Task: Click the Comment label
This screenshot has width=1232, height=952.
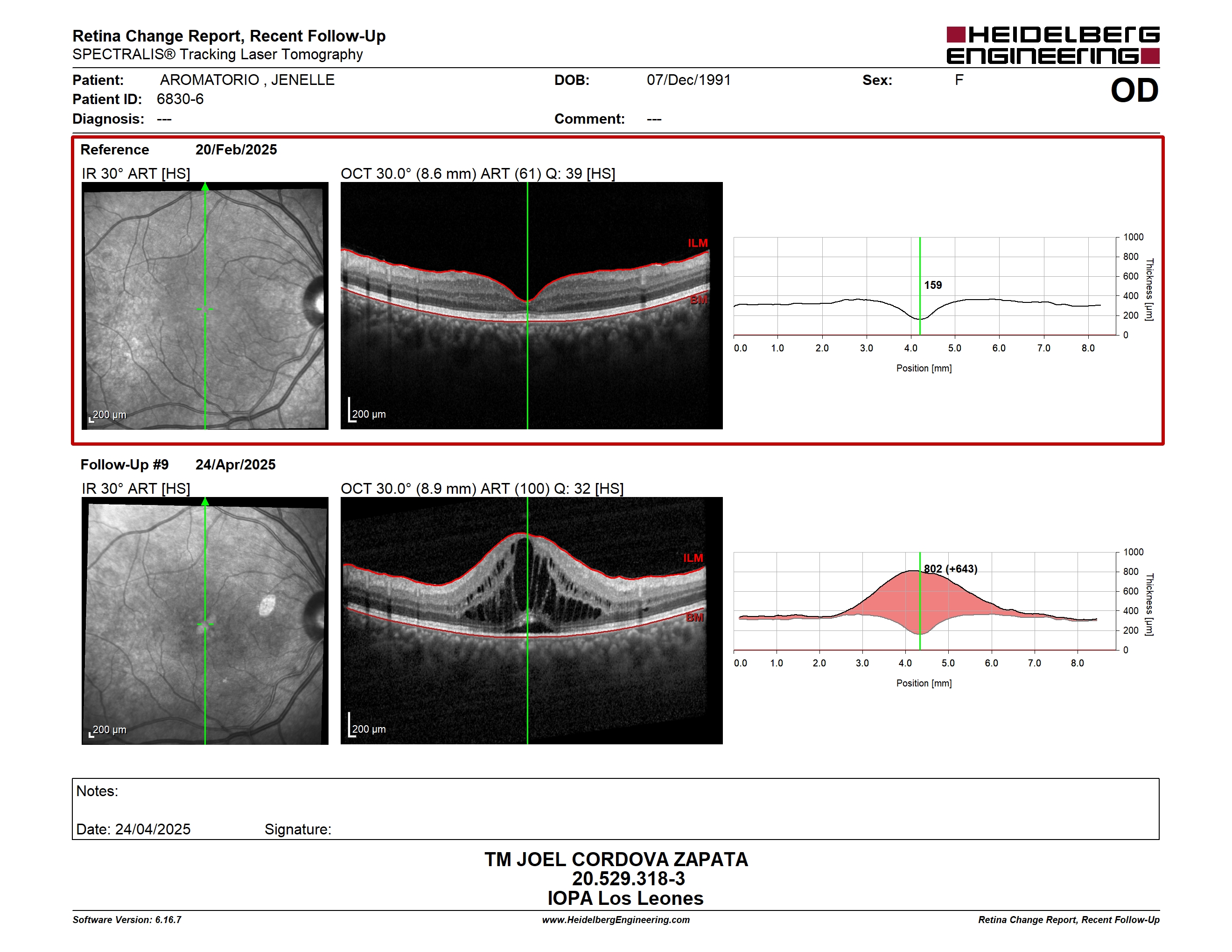Action: click(589, 119)
